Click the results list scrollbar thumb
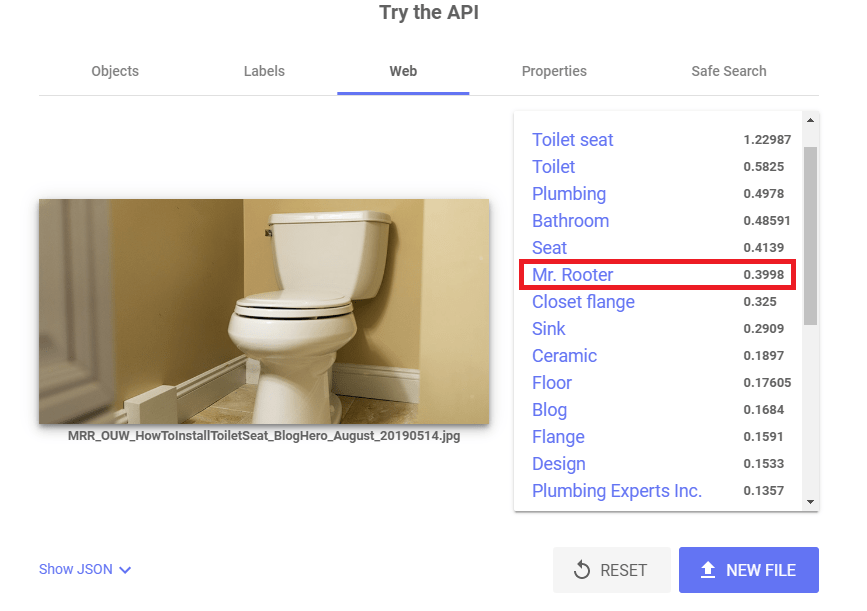Image resolution: width=867 pixels, height=611 pixels. (x=810, y=236)
